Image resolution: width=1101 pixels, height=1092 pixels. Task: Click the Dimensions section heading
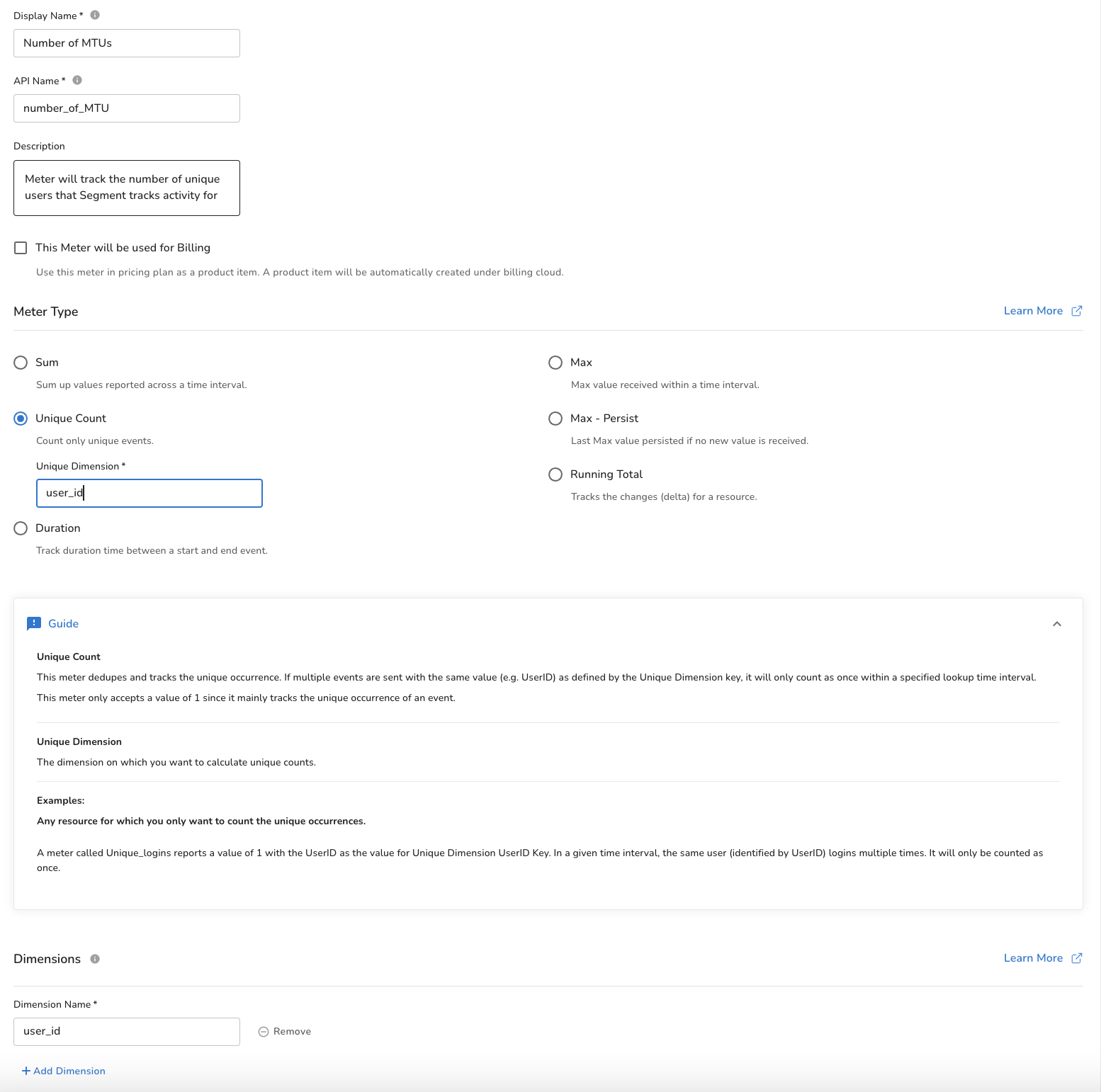click(47, 959)
